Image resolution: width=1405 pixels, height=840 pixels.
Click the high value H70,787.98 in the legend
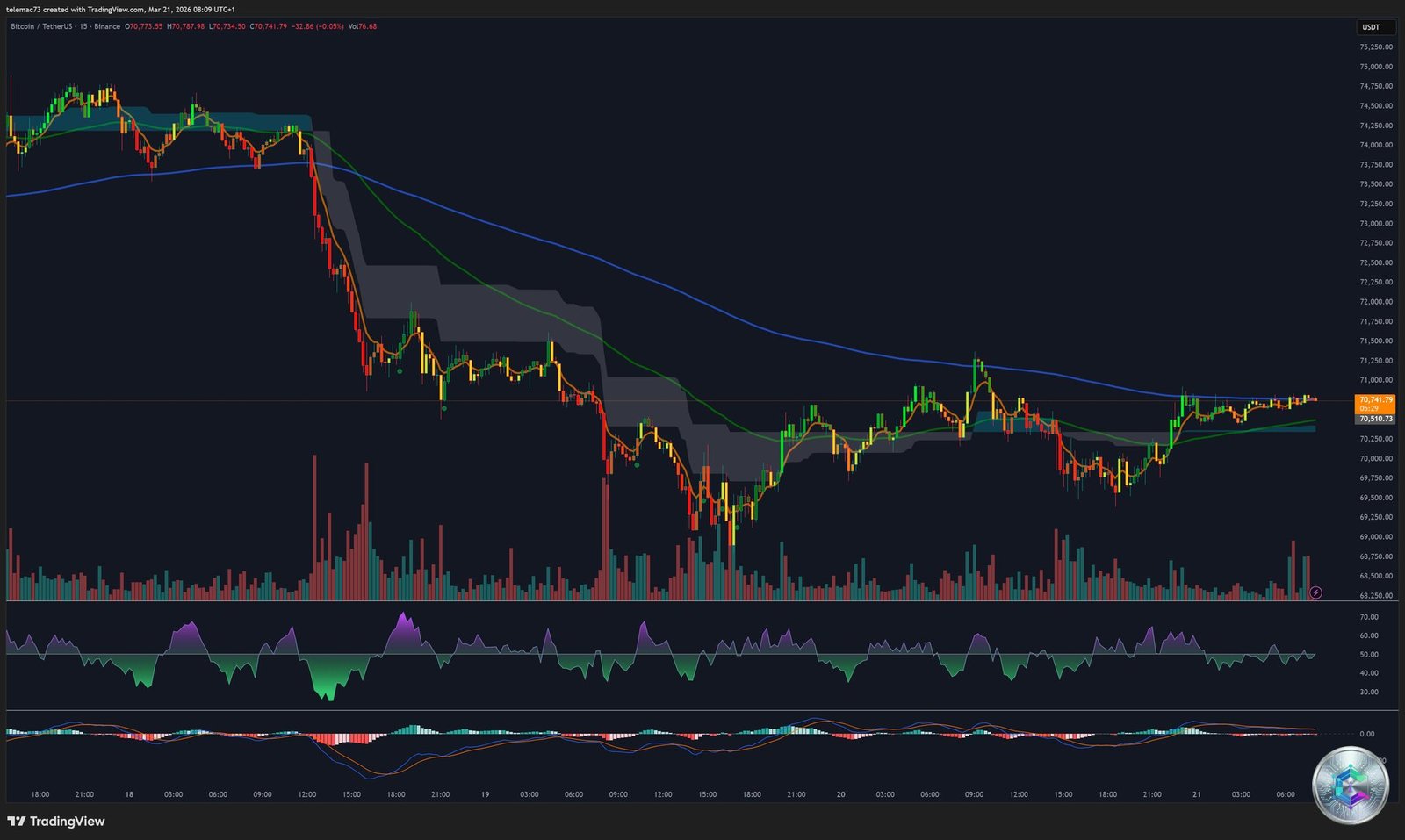click(184, 27)
